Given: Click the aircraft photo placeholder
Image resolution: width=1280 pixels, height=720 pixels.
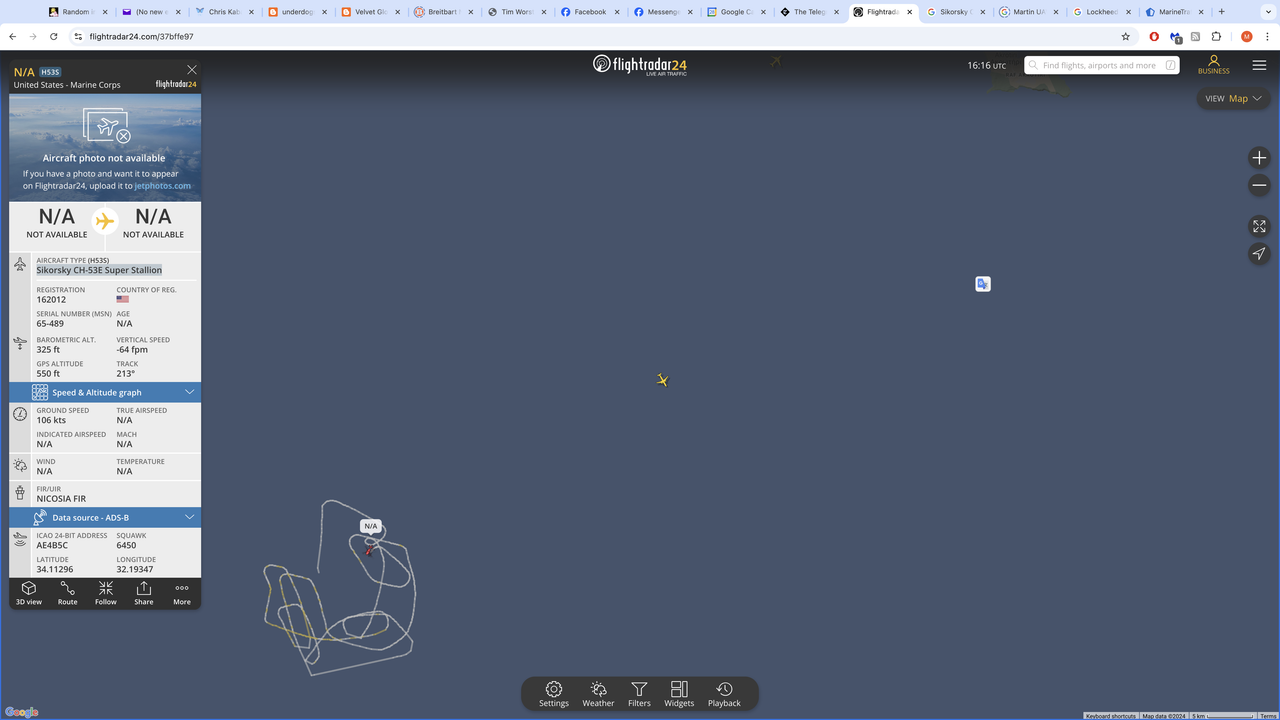Looking at the screenshot, I should click(105, 148).
